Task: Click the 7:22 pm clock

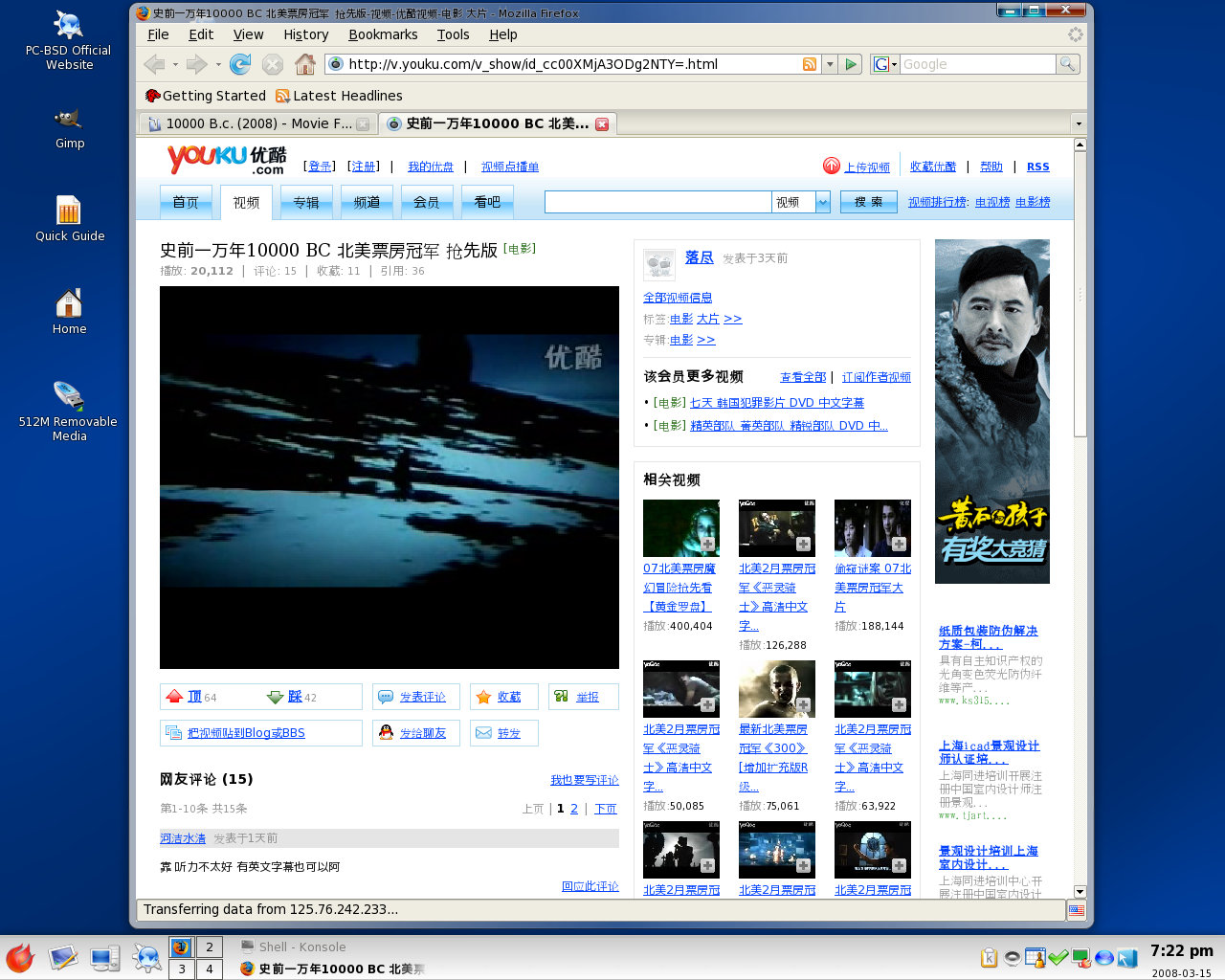Action: point(1181,950)
